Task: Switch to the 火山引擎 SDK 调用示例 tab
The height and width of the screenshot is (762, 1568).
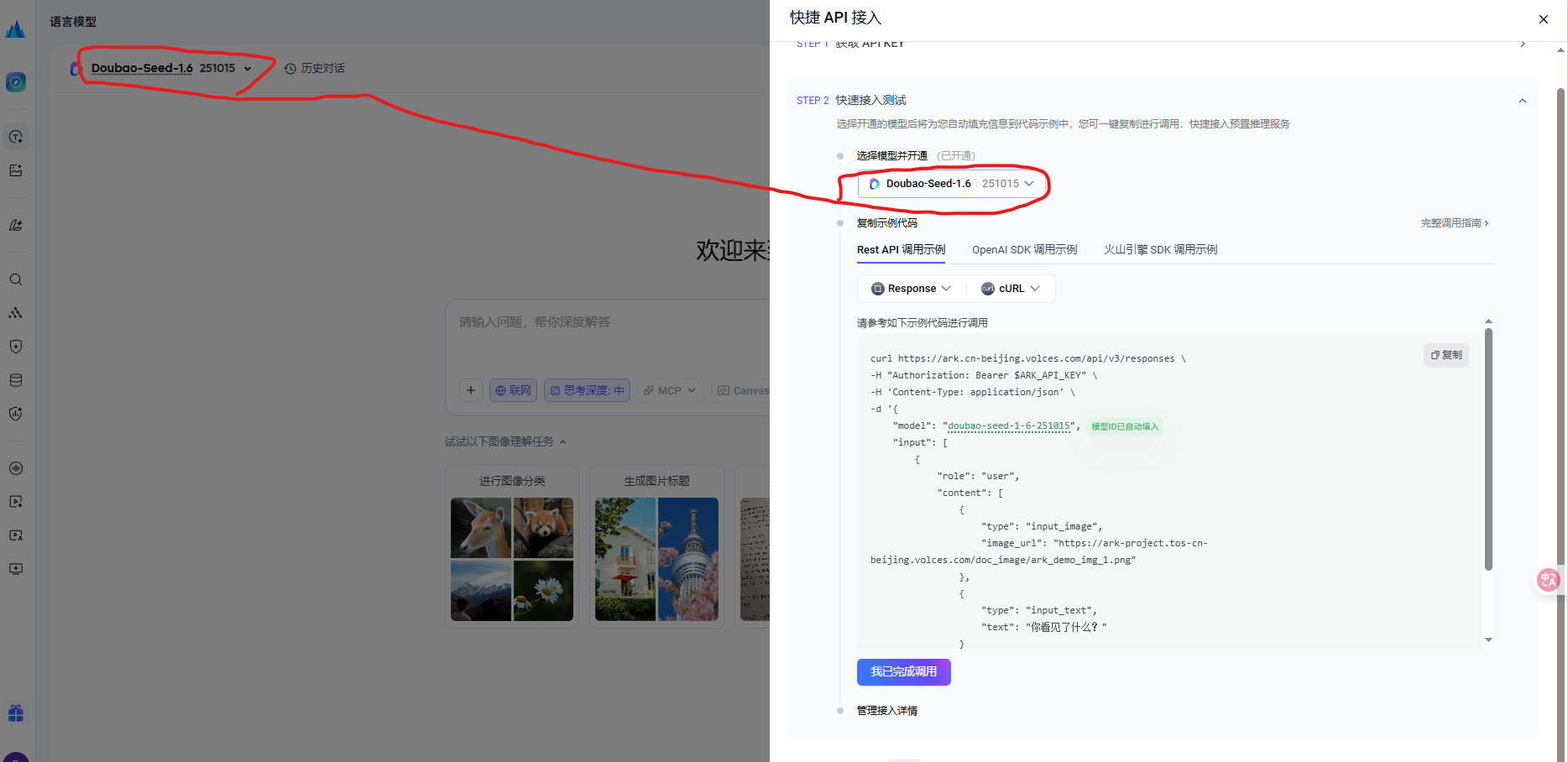Action: click(x=1160, y=250)
